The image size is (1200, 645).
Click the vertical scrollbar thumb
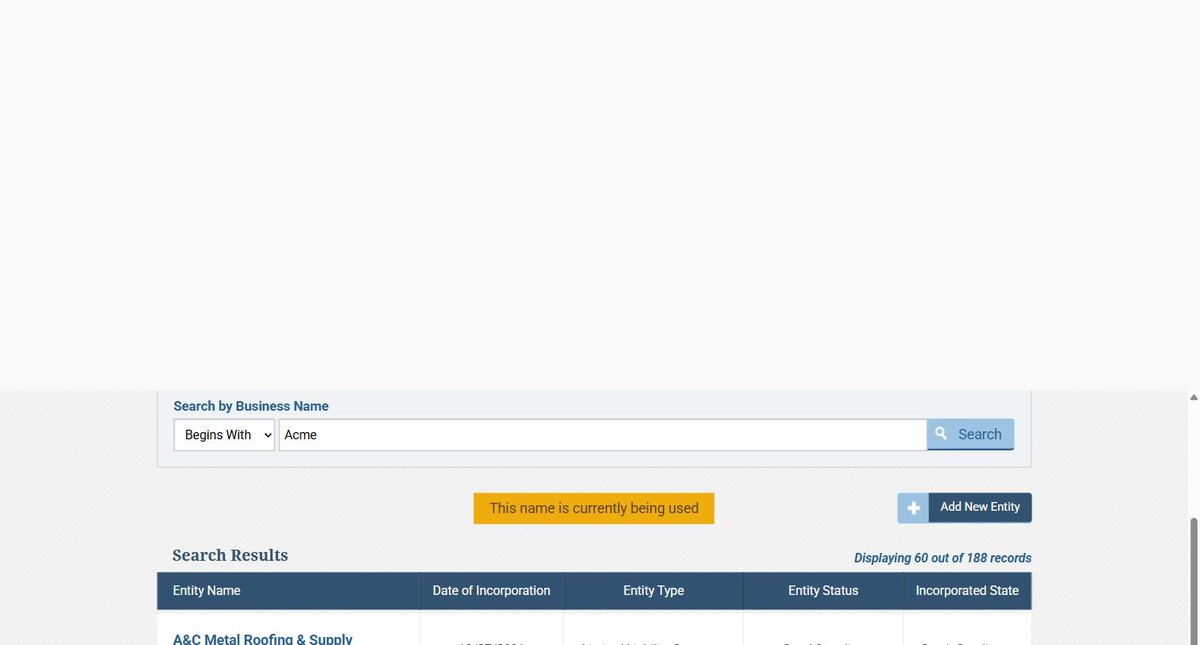(1193, 580)
